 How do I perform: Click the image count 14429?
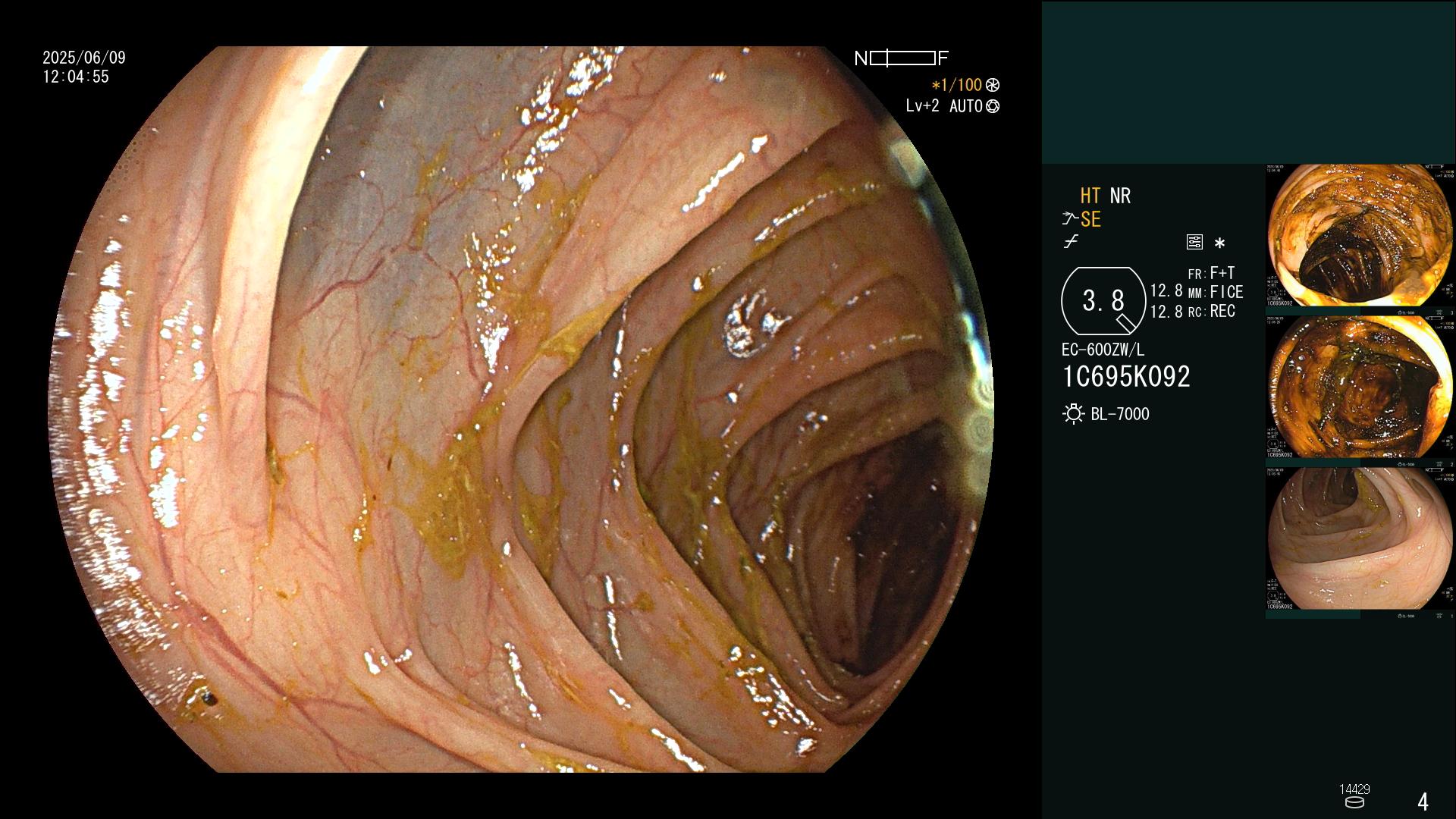point(1354,789)
